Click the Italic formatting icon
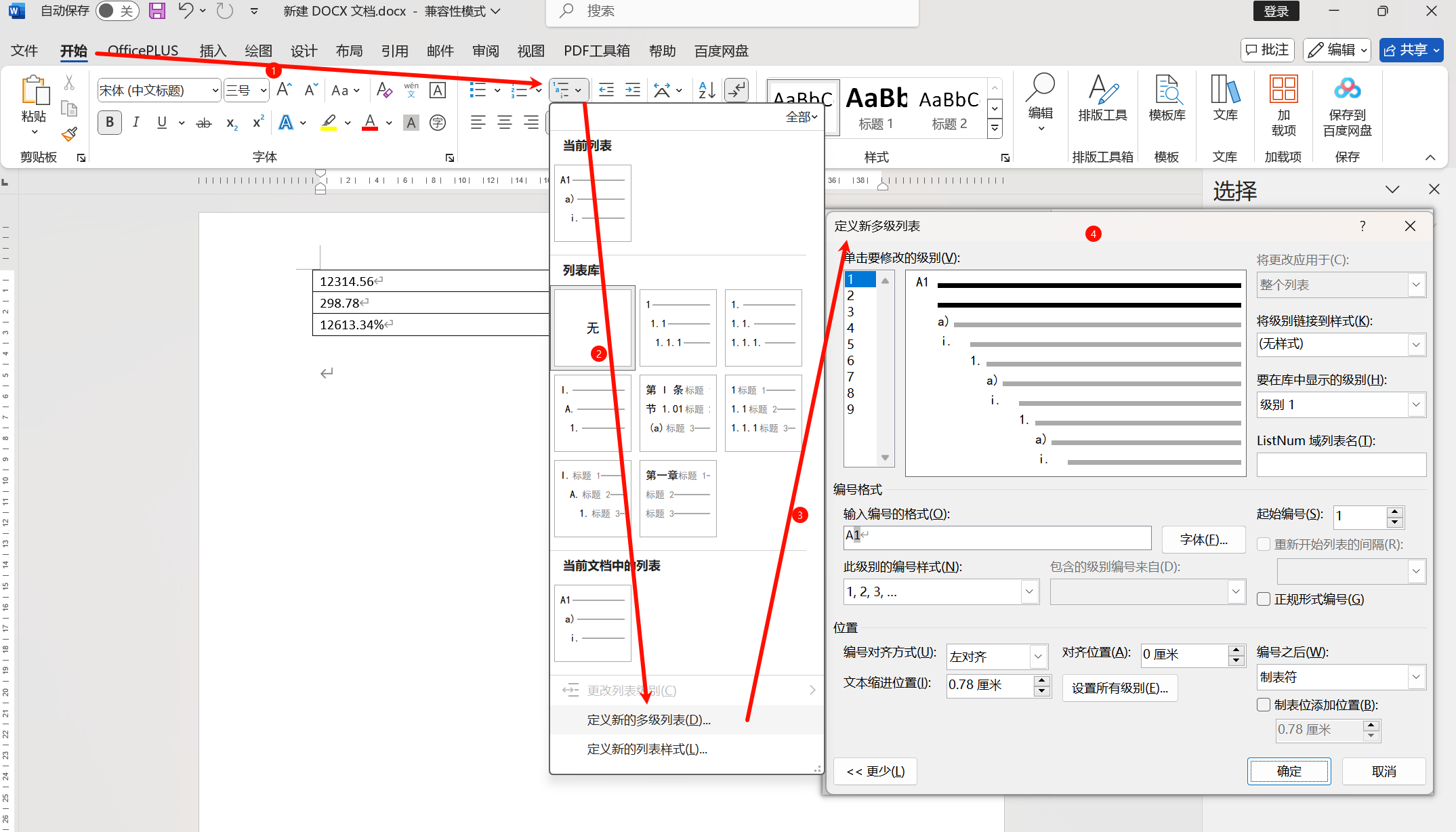 (136, 123)
